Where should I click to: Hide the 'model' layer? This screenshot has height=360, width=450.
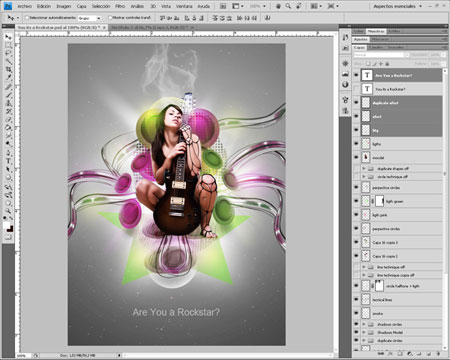(x=356, y=157)
